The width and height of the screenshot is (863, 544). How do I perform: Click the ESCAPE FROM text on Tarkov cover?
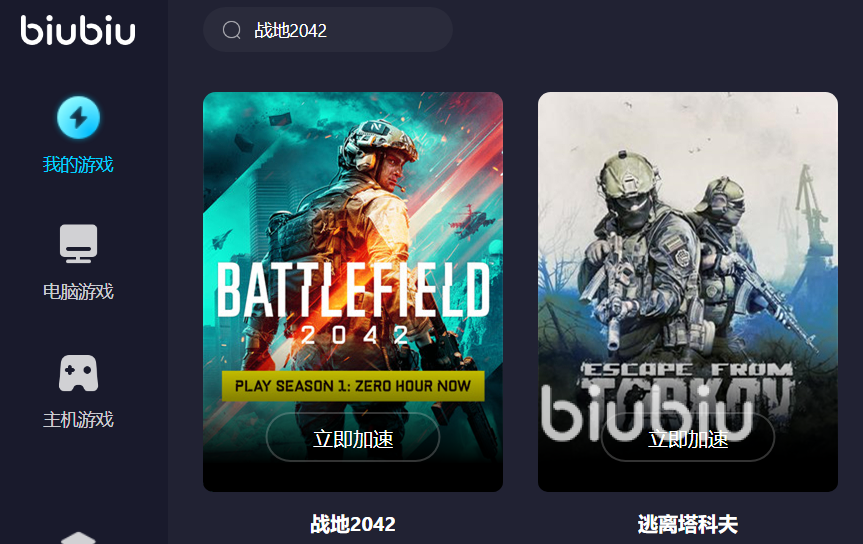[687, 369]
